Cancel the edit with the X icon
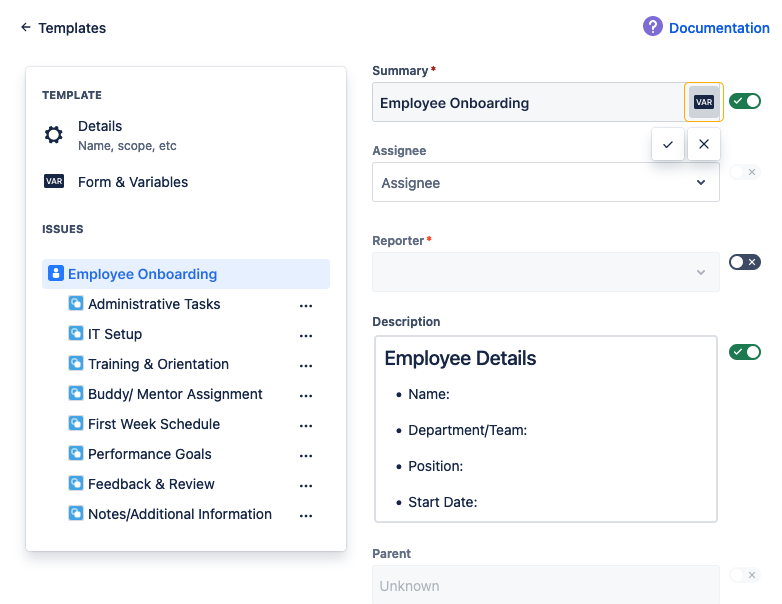The height and width of the screenshot is (604, 782). 704,144
